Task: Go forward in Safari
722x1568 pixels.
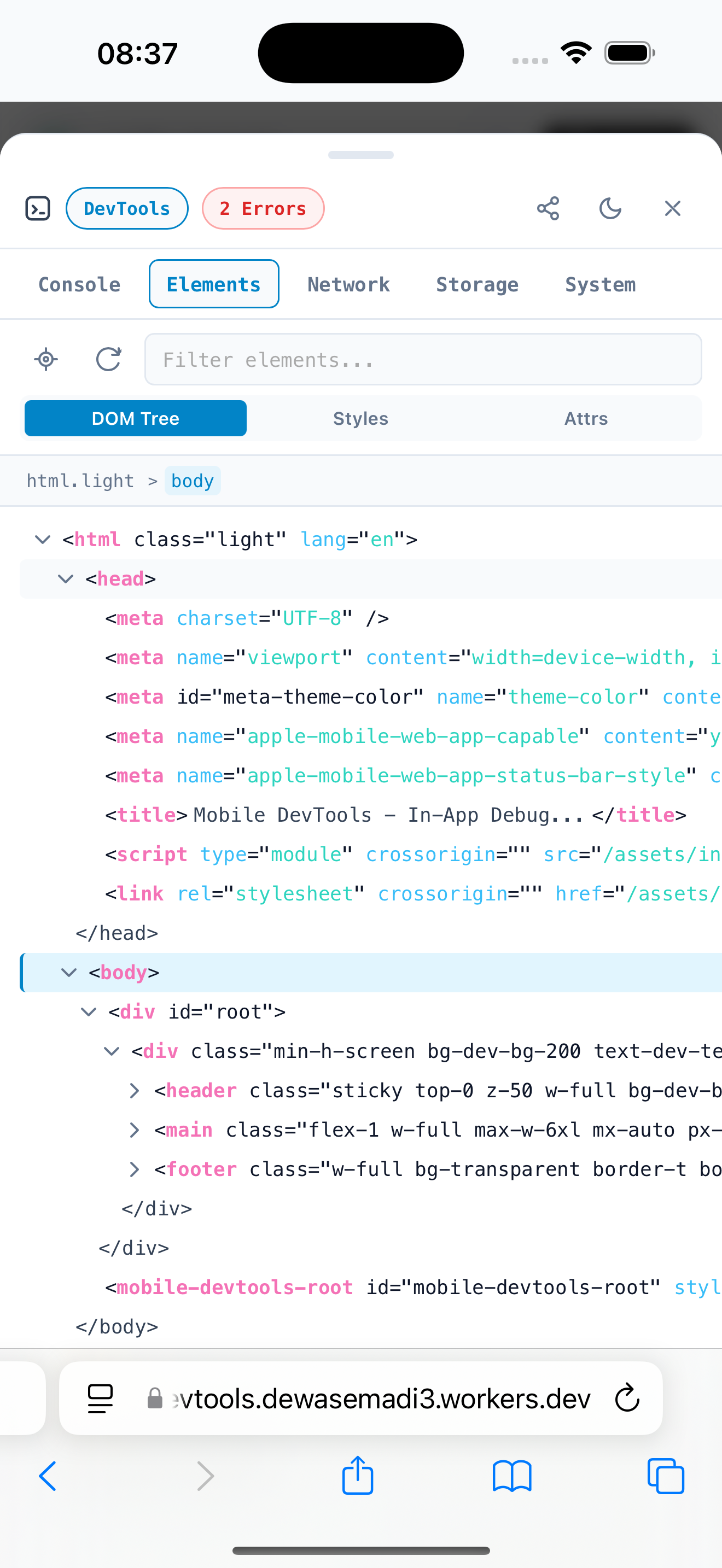Action: [x=206, y=1476]
